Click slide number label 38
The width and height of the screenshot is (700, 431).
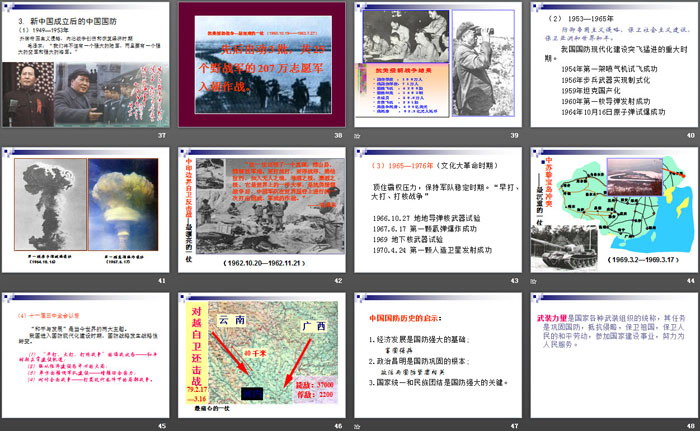click(338, 135)
